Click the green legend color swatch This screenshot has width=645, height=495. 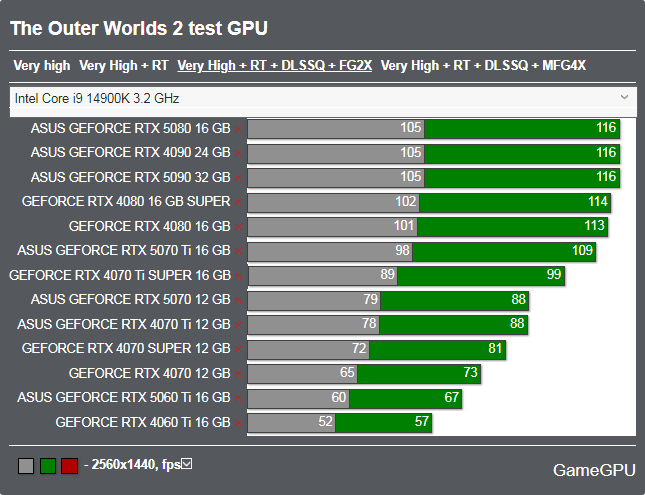pos(47,465)
